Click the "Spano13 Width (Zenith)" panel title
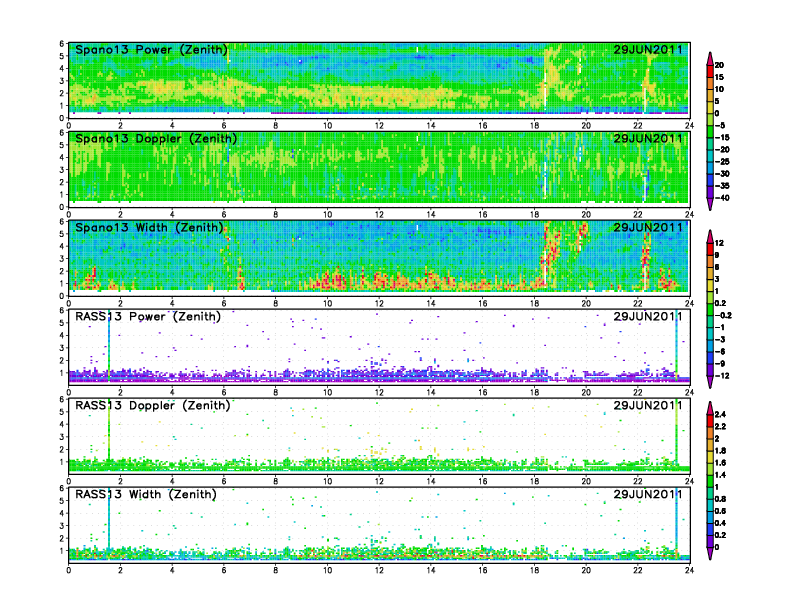 [x=149, y=228]
